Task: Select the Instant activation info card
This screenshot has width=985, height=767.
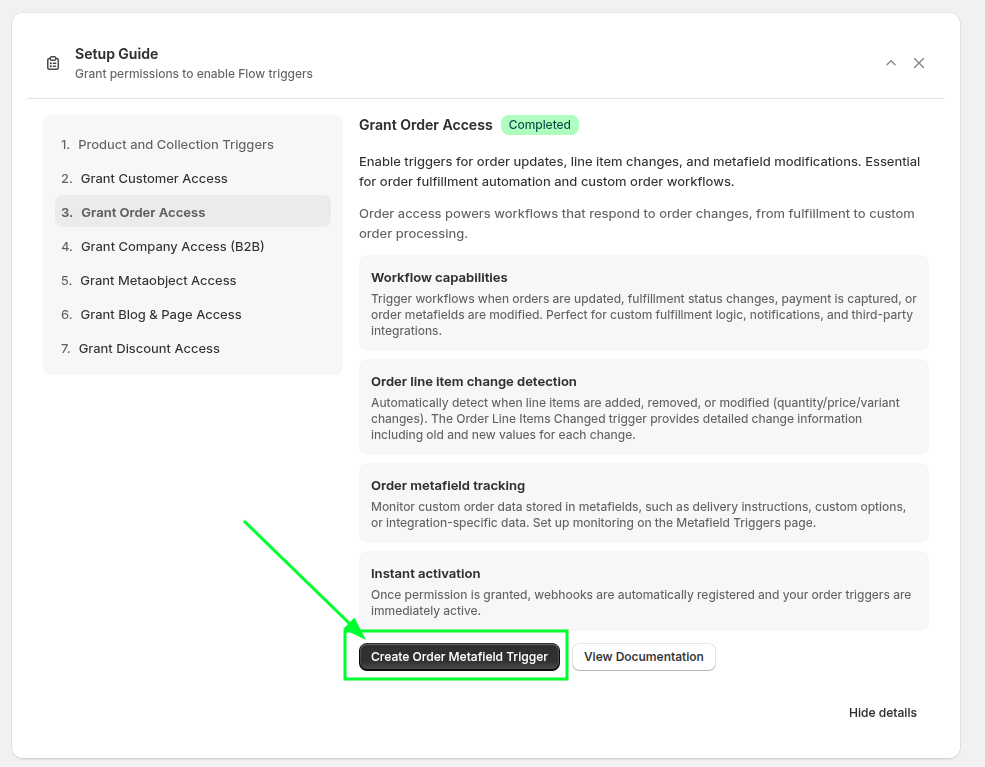Action: pos(644,591)
